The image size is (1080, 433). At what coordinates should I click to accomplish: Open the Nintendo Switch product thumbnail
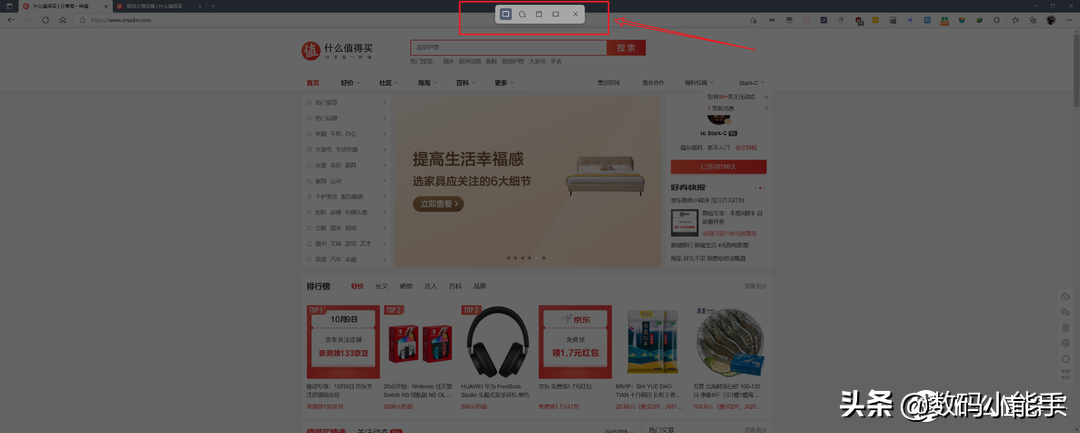420,342
